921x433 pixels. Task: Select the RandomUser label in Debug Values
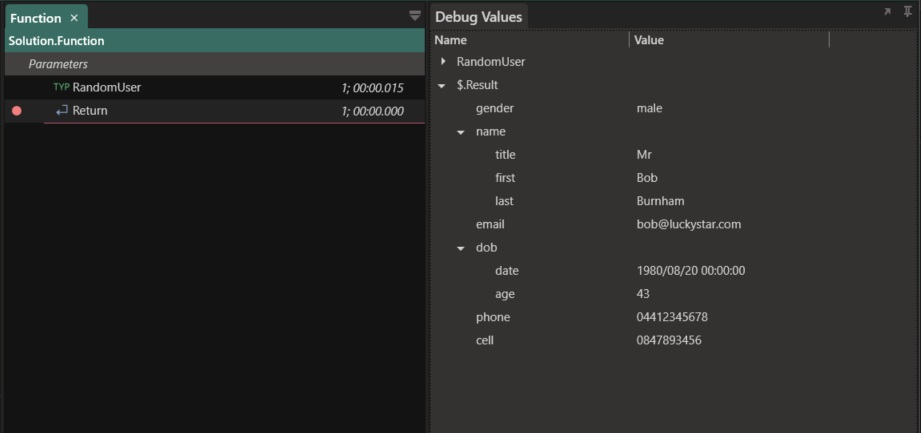point(490,62)
